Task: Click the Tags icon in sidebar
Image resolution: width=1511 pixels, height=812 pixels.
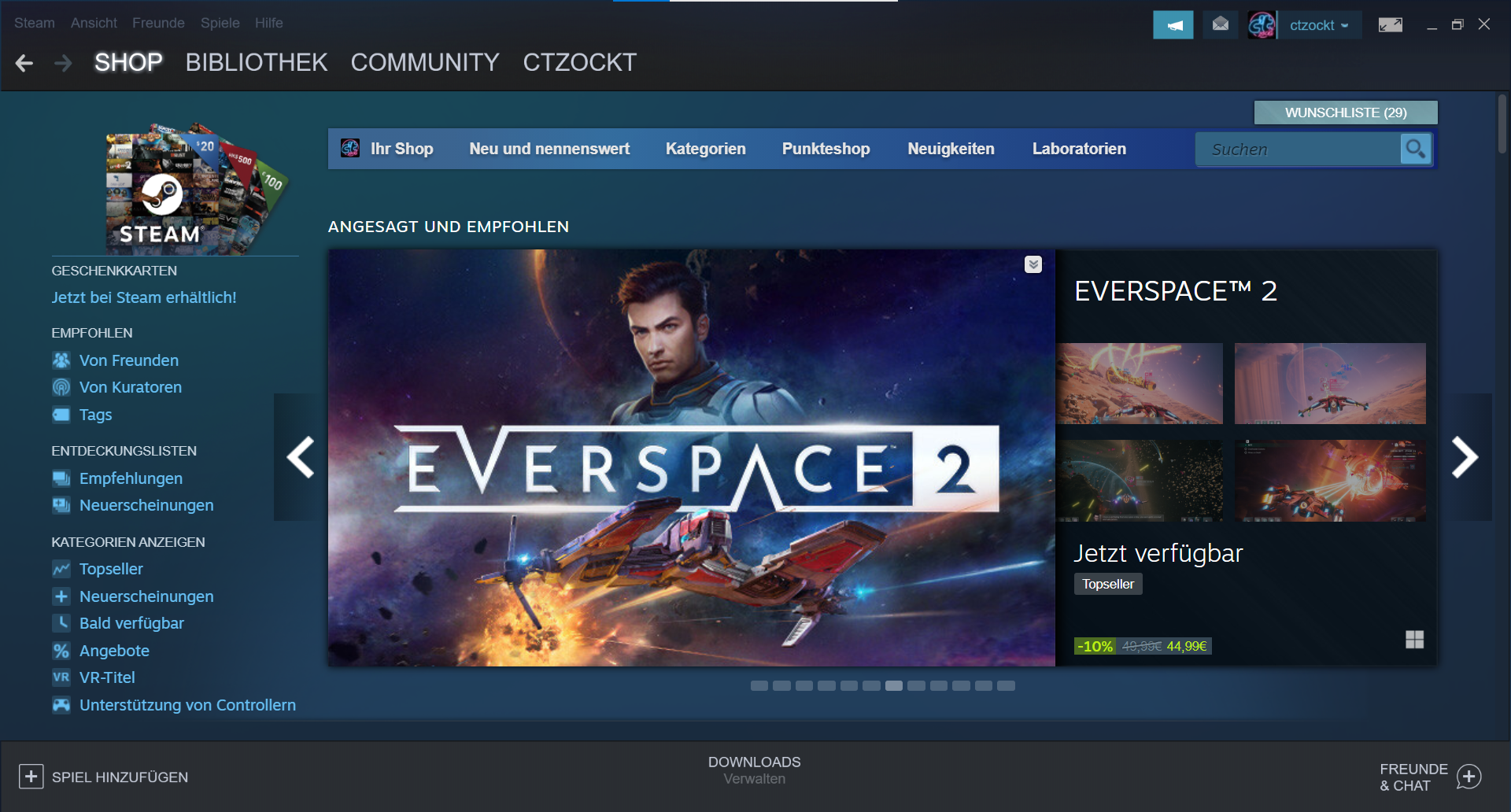Action: 61,415
